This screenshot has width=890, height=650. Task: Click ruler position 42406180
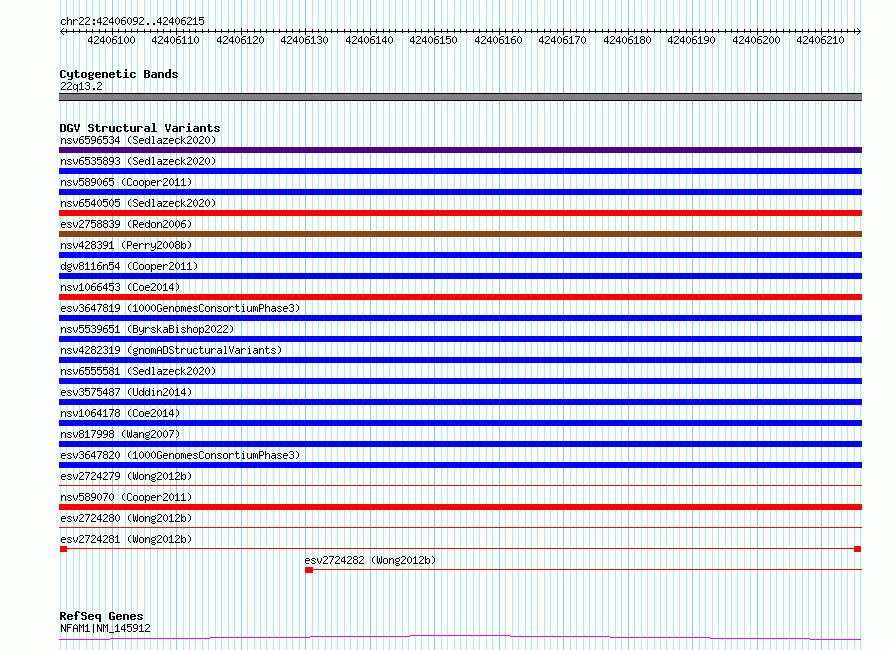pos(627,40)
